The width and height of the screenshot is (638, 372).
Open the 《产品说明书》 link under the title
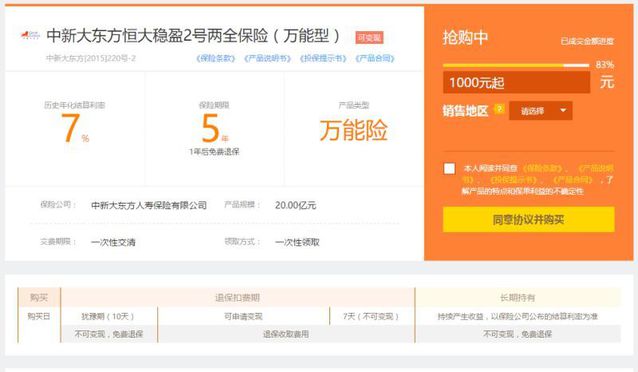267,59
